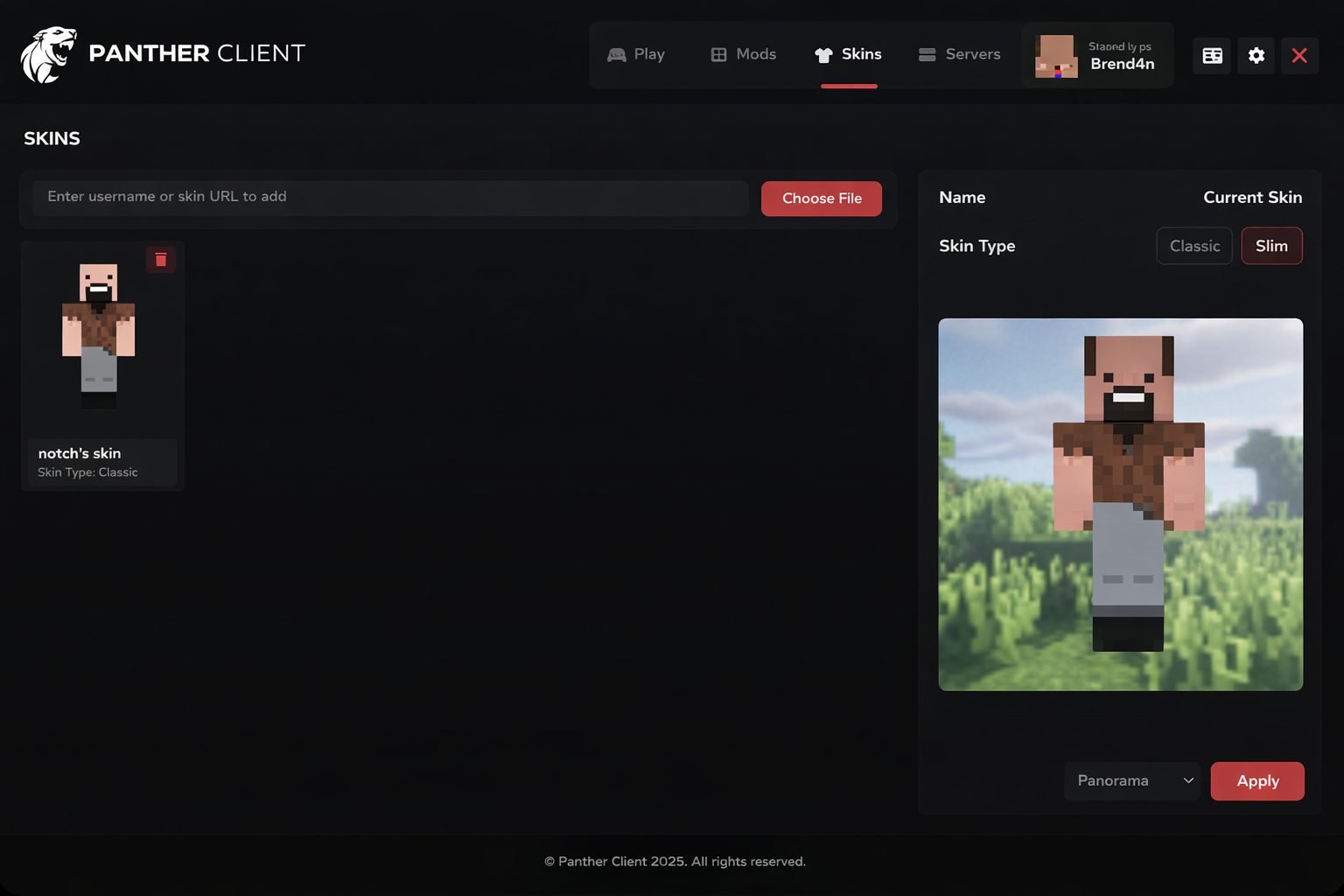Image resolution: width=1344 pixels, height=896 pixels.
Task: Open the Mods section via the grid icon
Action: 717,54
